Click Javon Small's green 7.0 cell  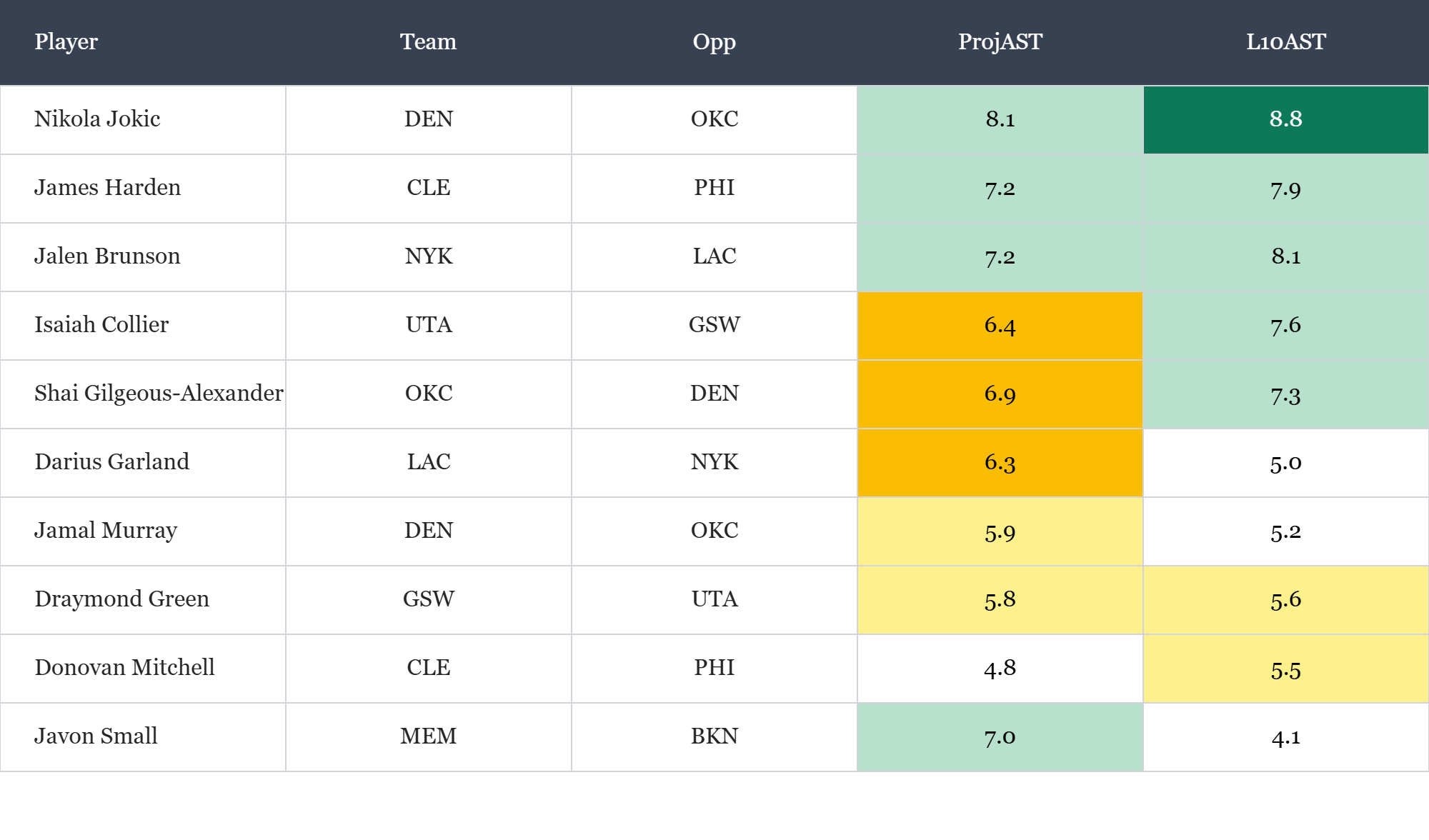coord(1000,736)
